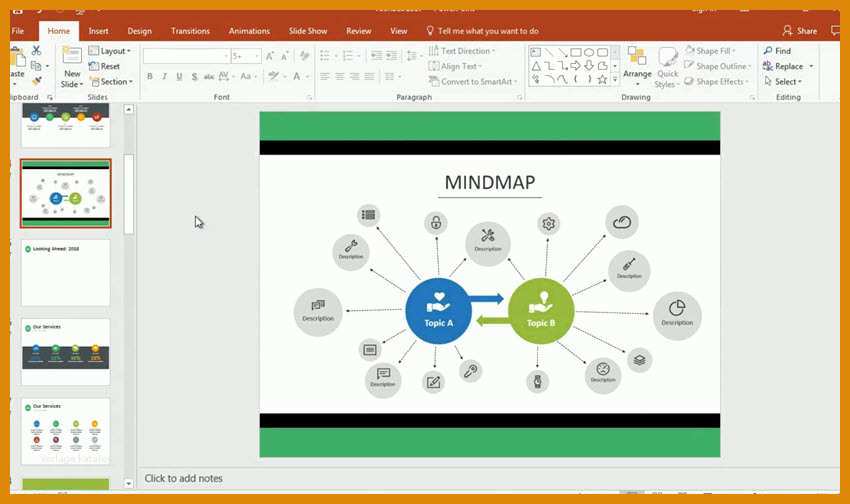Viewport: 850px width, 504px height.
Task: Pick the triangle shape in the gallery
Action: coord(536,66)
